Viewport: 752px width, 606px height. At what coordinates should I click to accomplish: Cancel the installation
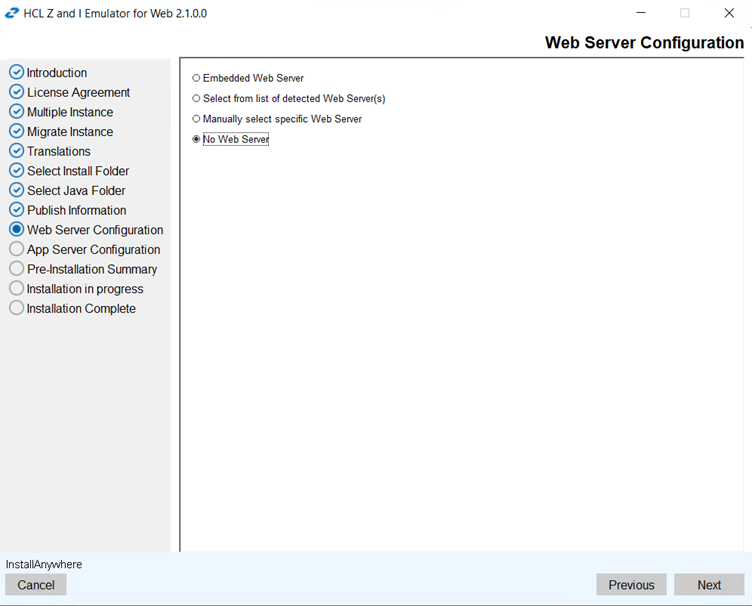[36, 584]
